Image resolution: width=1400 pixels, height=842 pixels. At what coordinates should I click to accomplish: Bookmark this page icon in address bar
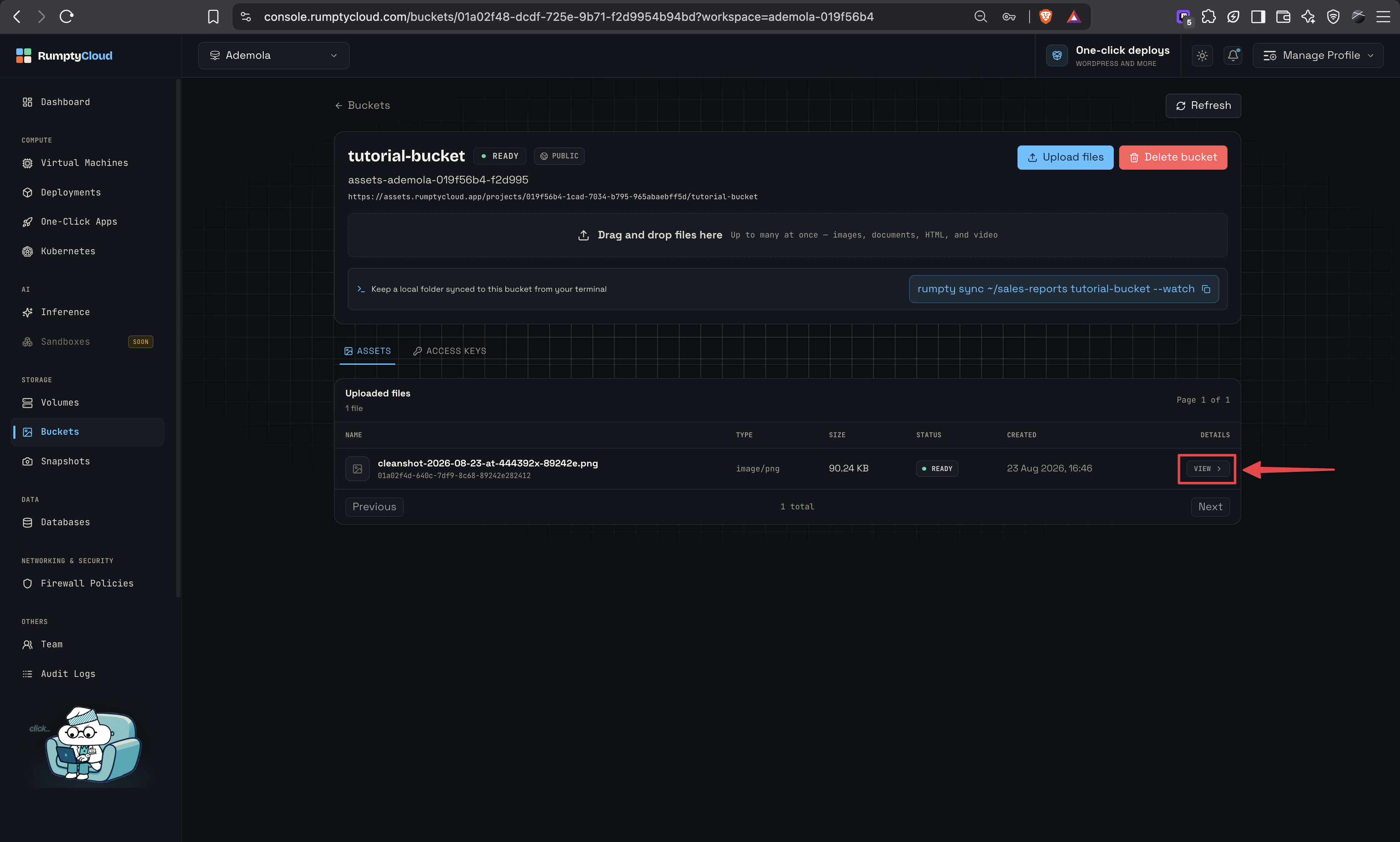tap(213, 16)
